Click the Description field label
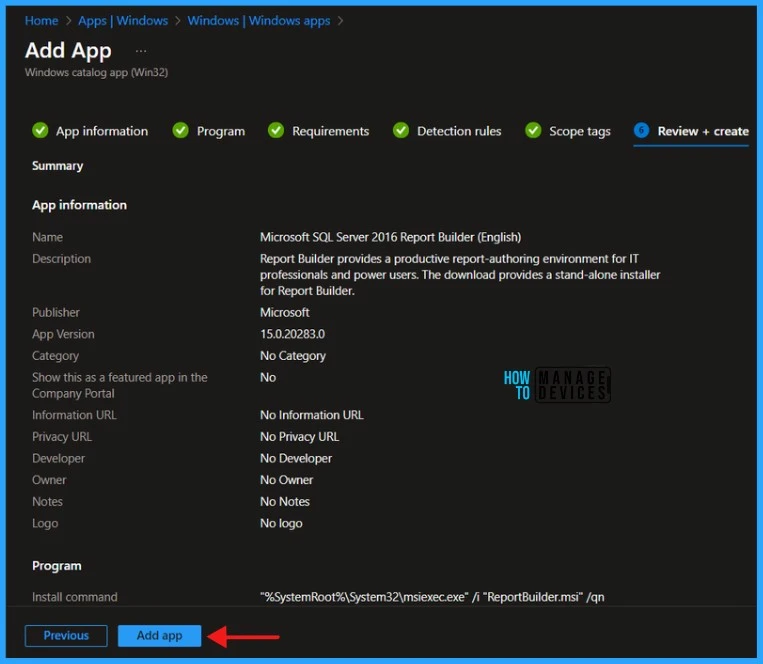The width and height of the screenshot is (763, 664). (61, 259)
